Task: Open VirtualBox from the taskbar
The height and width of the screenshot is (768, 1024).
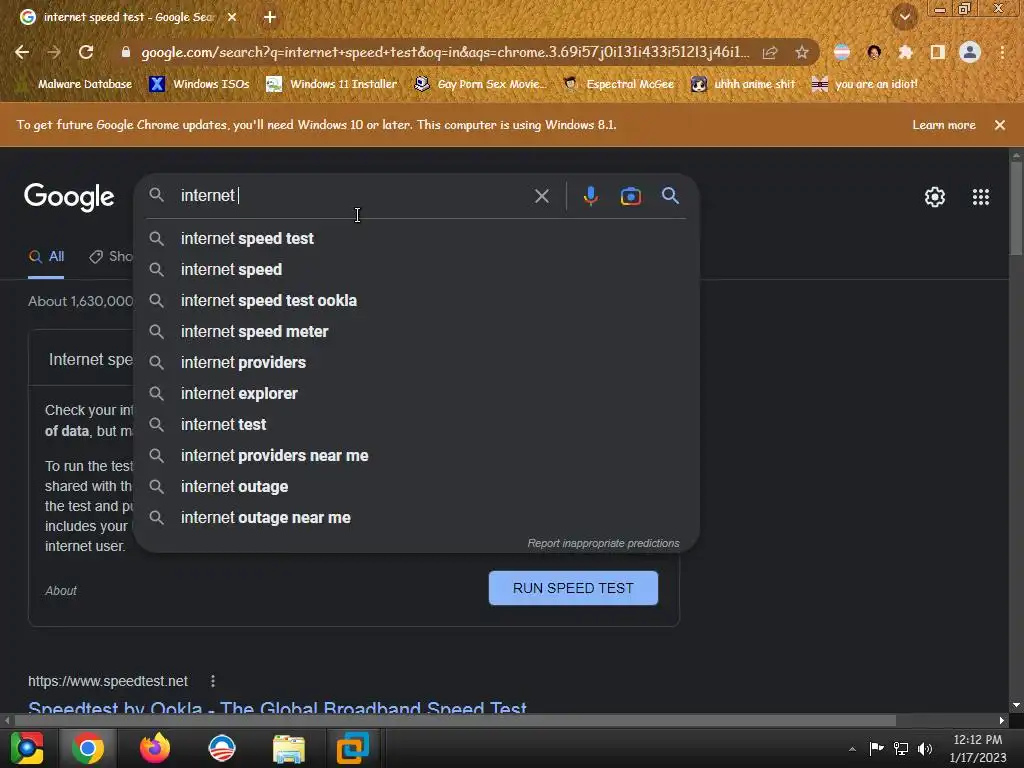Action: coord(353,748)
